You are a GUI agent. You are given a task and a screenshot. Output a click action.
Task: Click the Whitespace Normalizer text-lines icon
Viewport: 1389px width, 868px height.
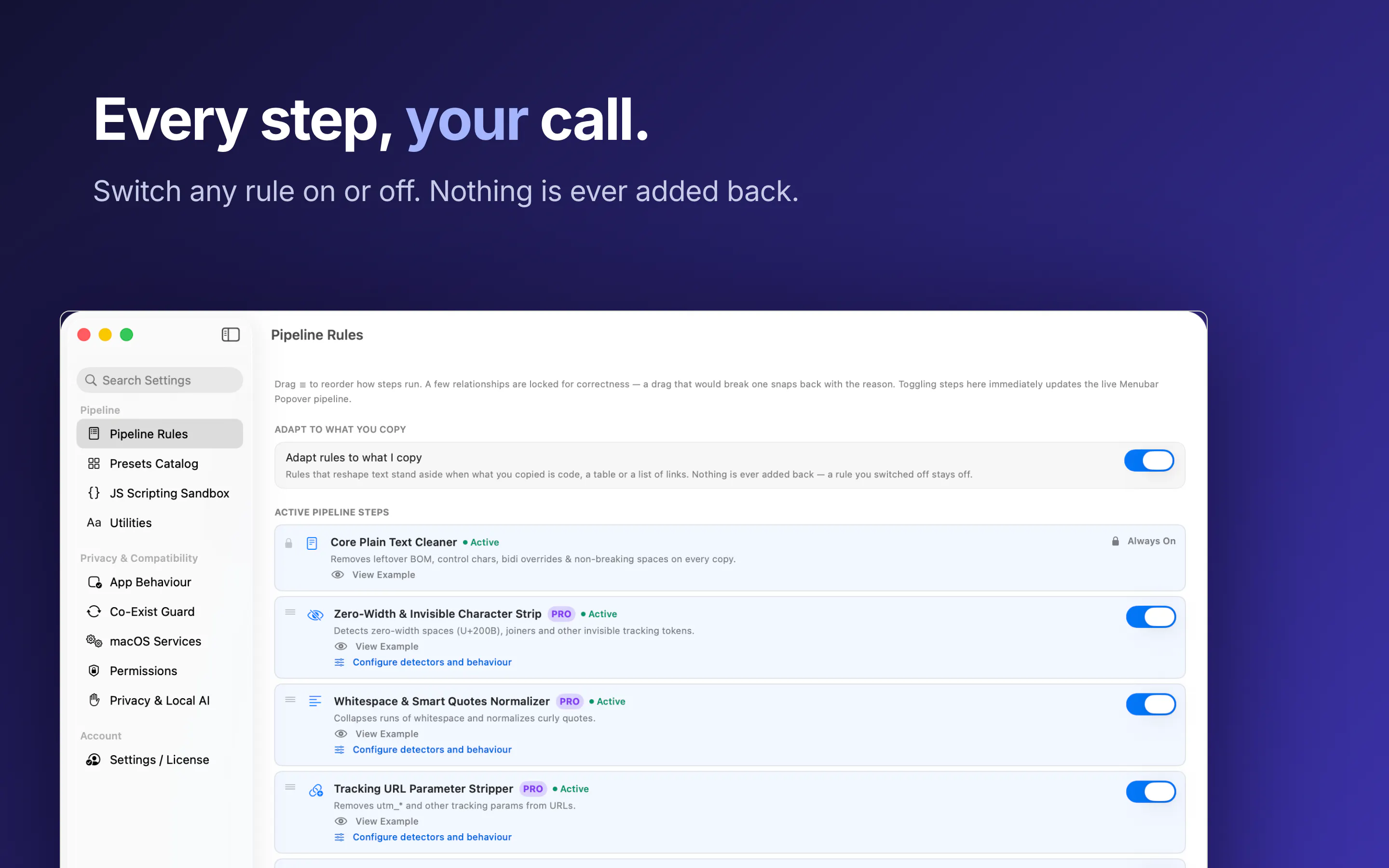tap(315, 701)
